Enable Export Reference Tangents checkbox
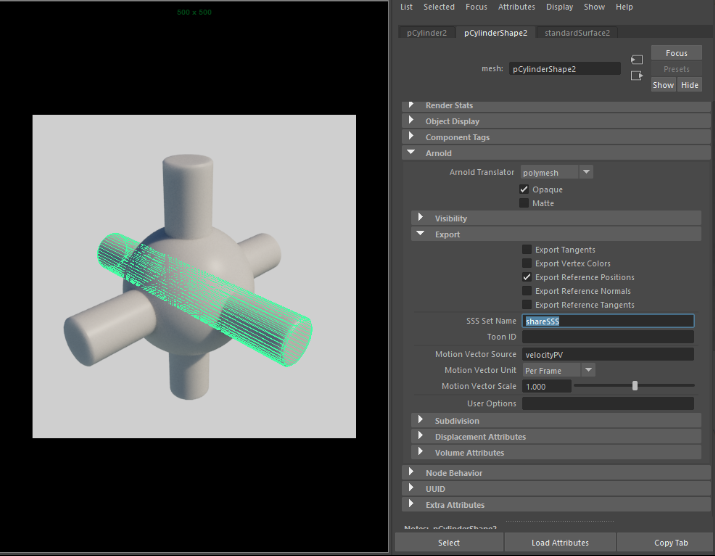The image size is (715, 556). coord(527,305)
